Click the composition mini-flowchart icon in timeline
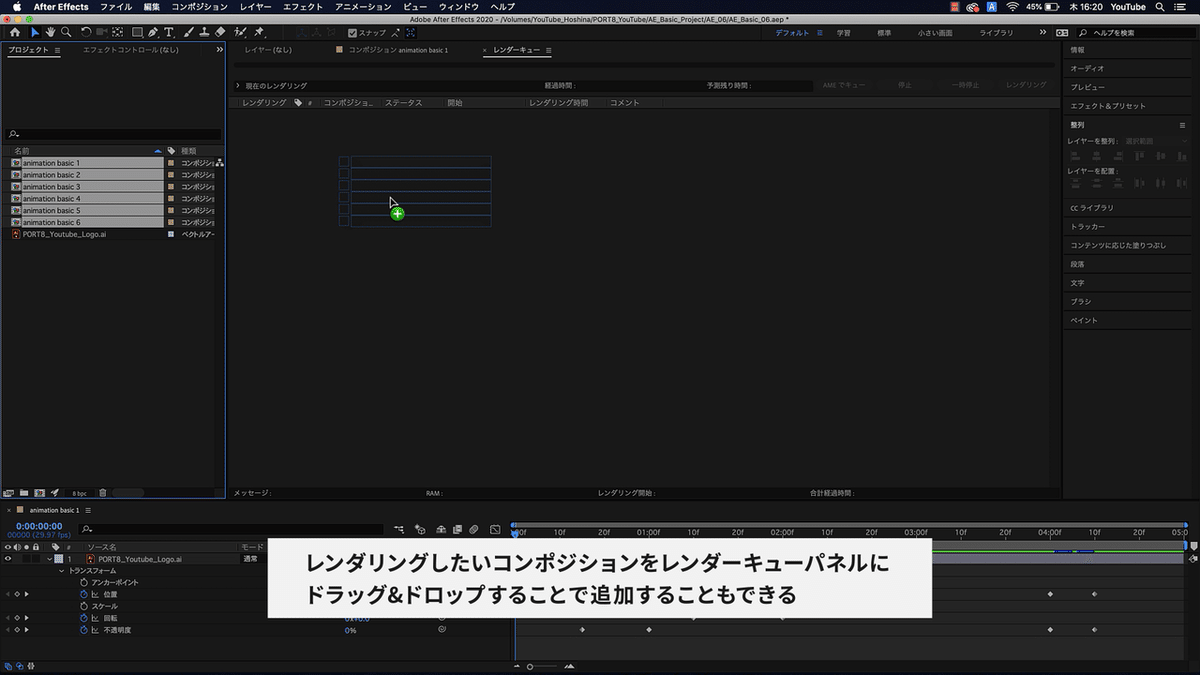The width and height of the screenshot is (1200, 675). tap(400, 529)
